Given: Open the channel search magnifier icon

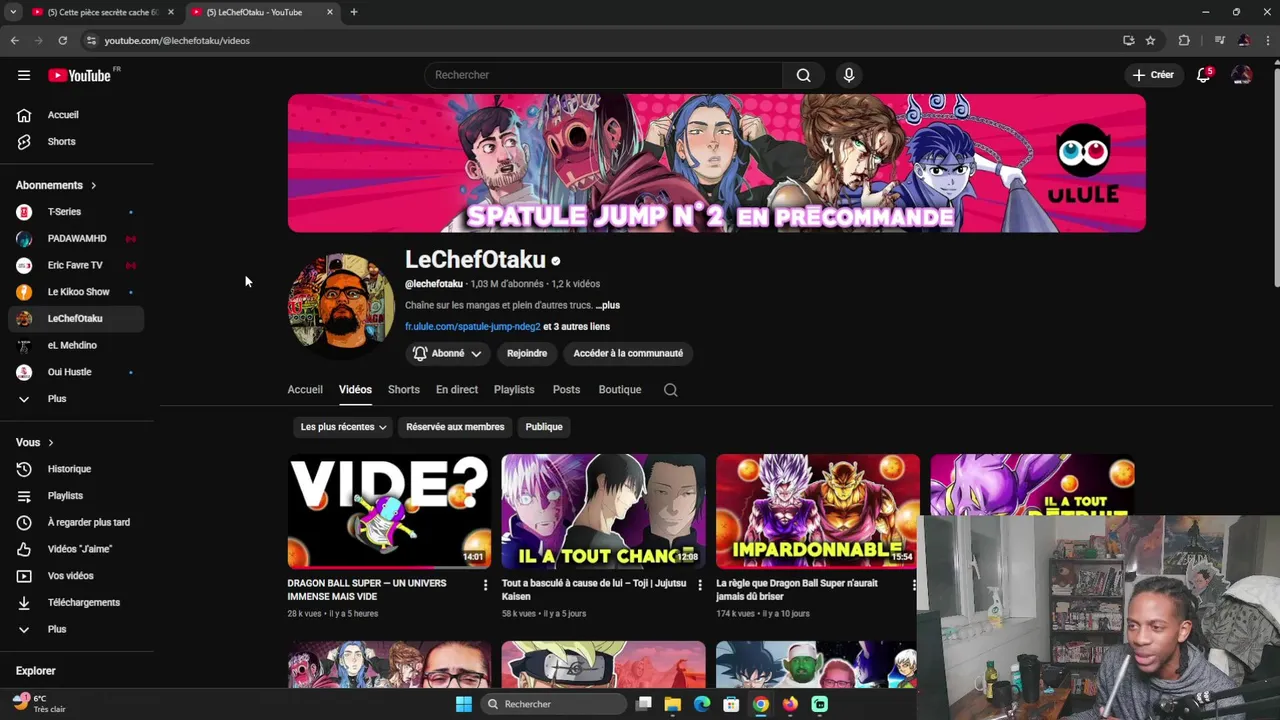Looking at the screenshot, I should [671, 390].
